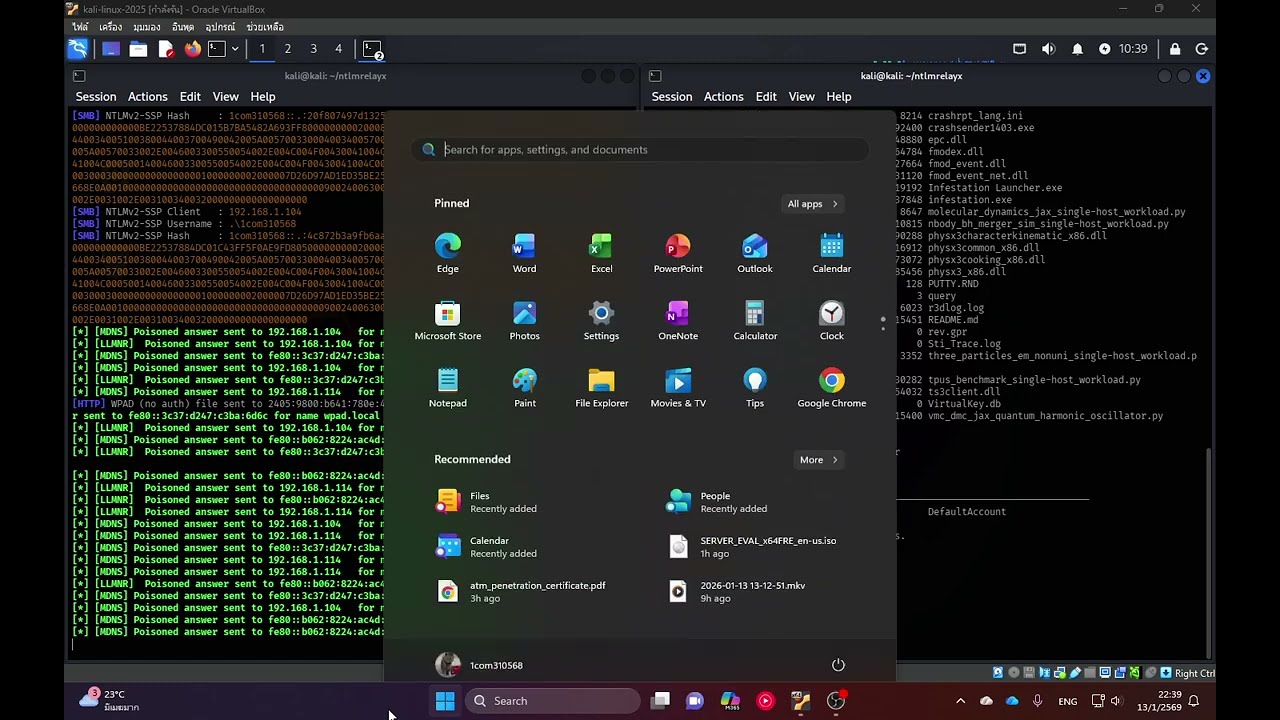Screen dimensions: 1280x720
Task: Open Paint from pinned apps
Action: tap(524, 388)
